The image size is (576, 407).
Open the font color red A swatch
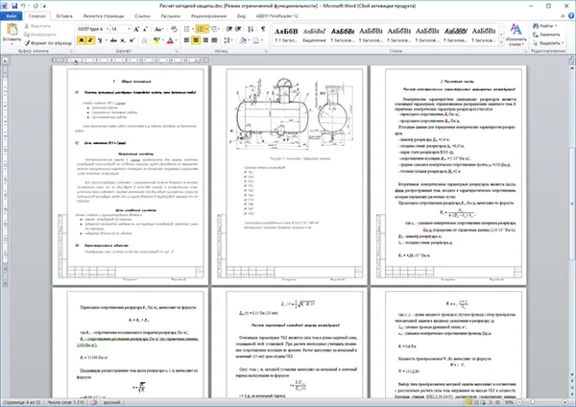170,40
